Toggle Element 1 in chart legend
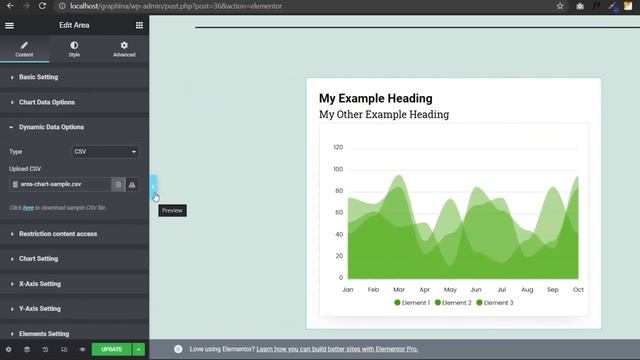The image size is (640, 360). coord(412,303)
